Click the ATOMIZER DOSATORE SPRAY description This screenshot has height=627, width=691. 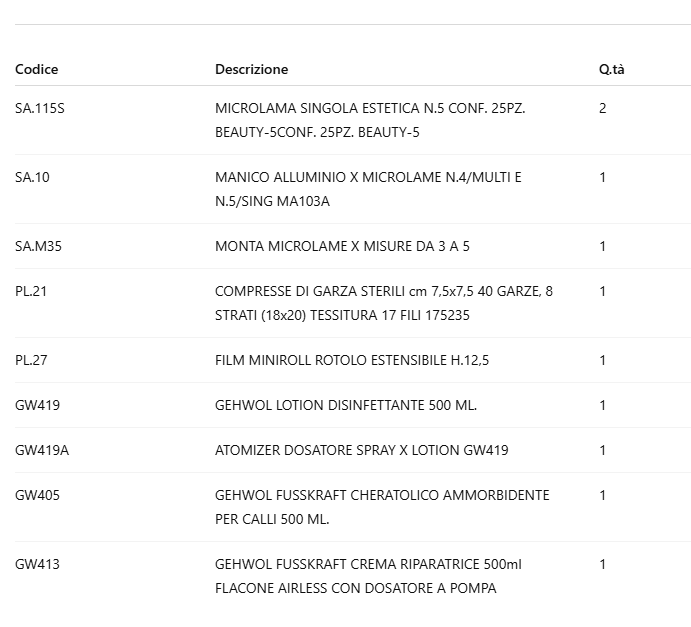click(361, 450)
